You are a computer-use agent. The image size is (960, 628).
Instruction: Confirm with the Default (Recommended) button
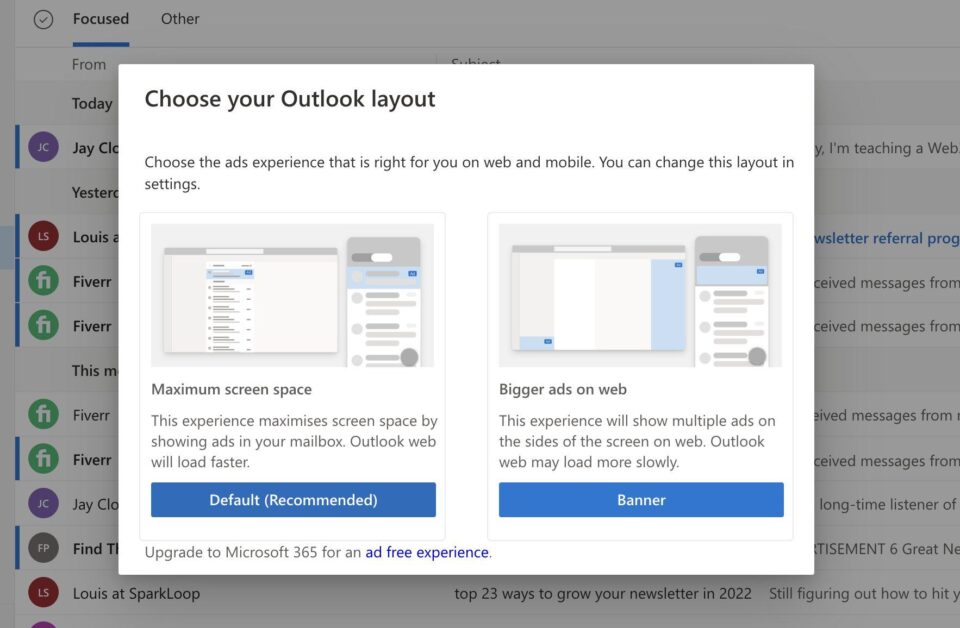[293, 500]
